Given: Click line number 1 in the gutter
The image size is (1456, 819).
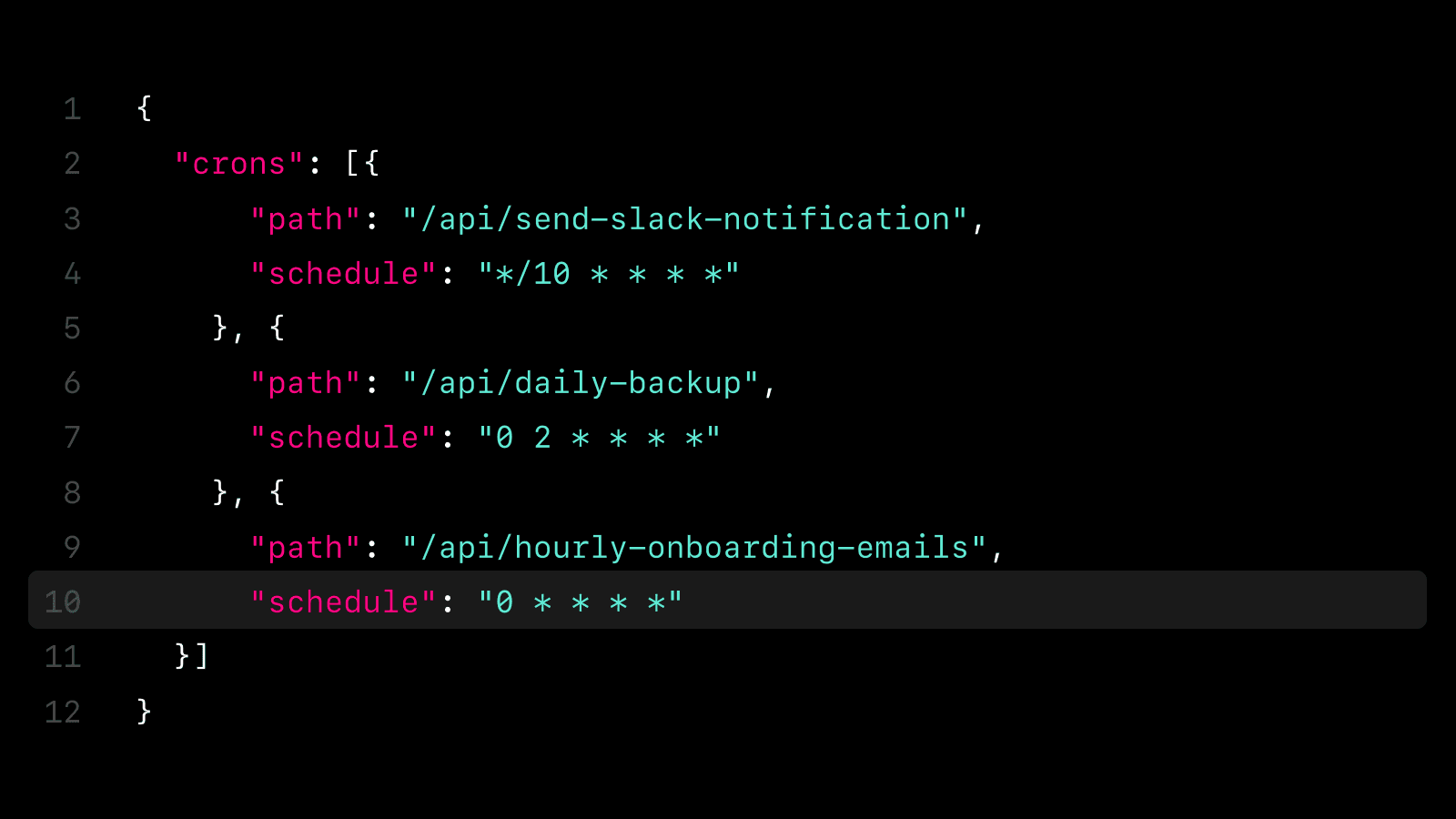Looking at the screenshot, I should click(73, 109).
